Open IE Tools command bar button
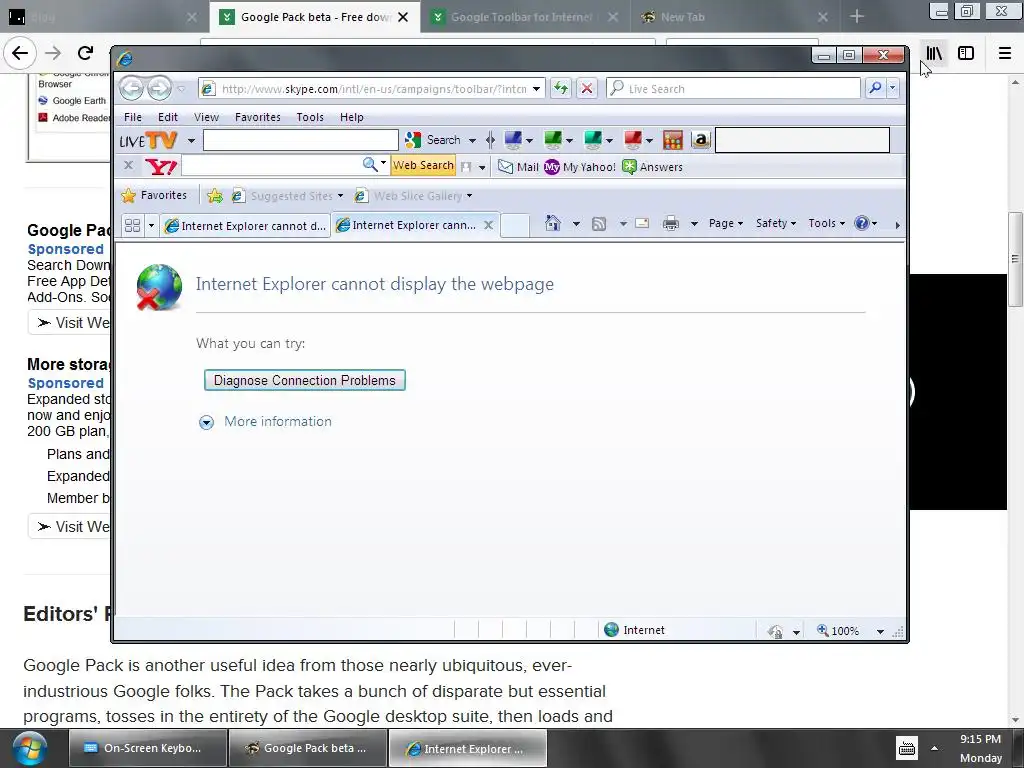This screenshot has height=768, width=1024. click(x=826, y=223)
